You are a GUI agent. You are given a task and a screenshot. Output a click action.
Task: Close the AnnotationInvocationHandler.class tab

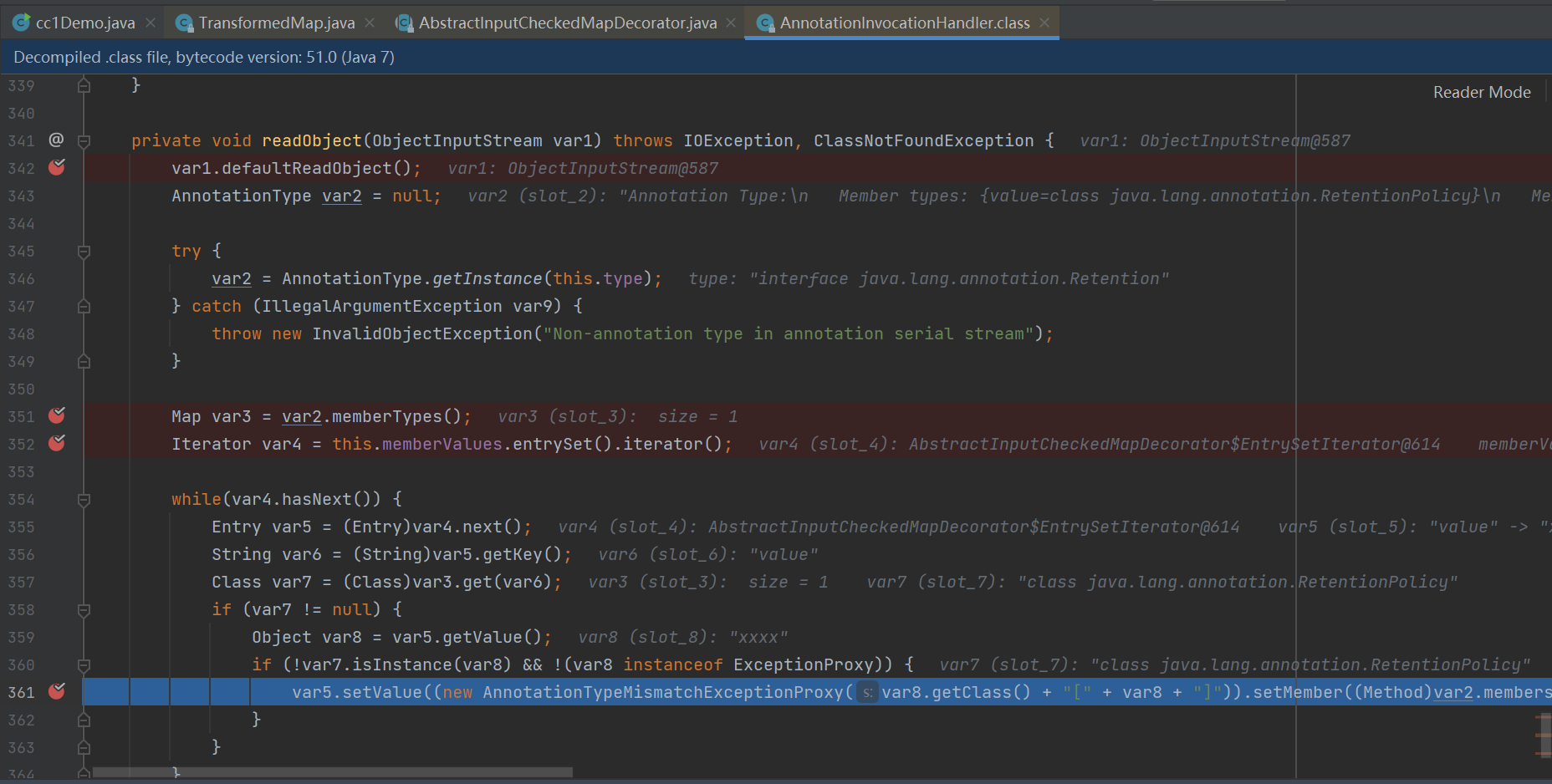click(1044, 23)
